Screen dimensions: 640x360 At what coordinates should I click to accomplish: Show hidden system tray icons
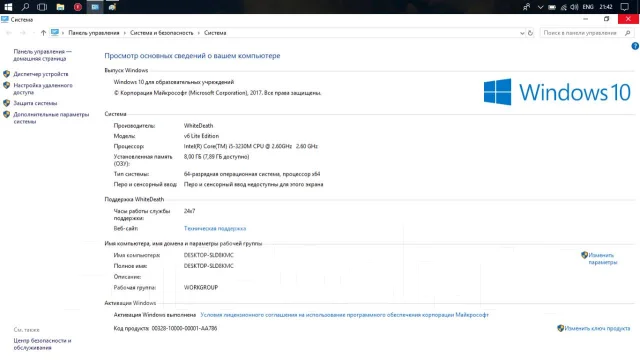tap(540, 7)
